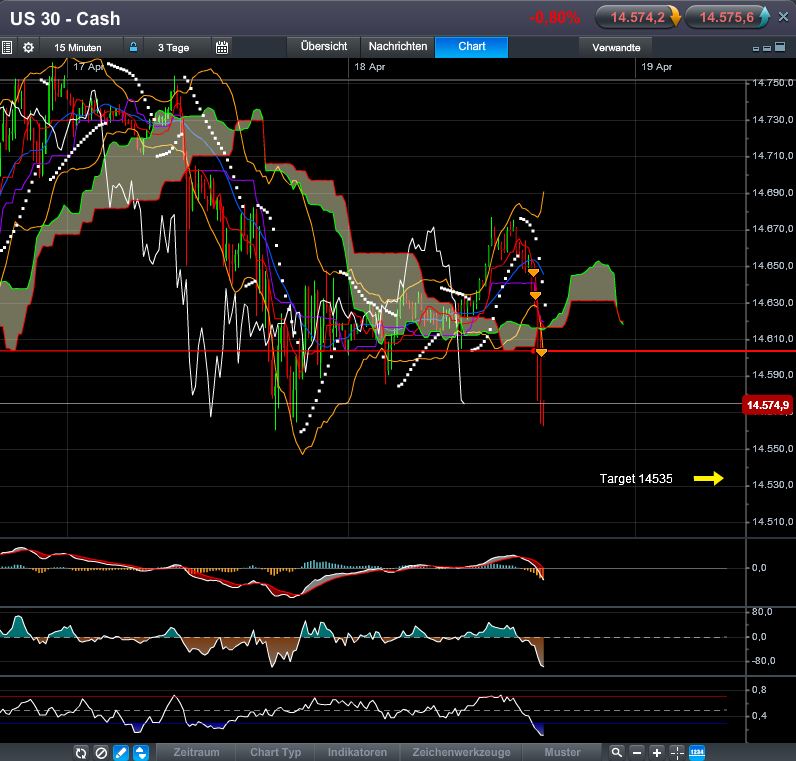
Task: Click the -0,80% change value
Action: tap(554, 18)
